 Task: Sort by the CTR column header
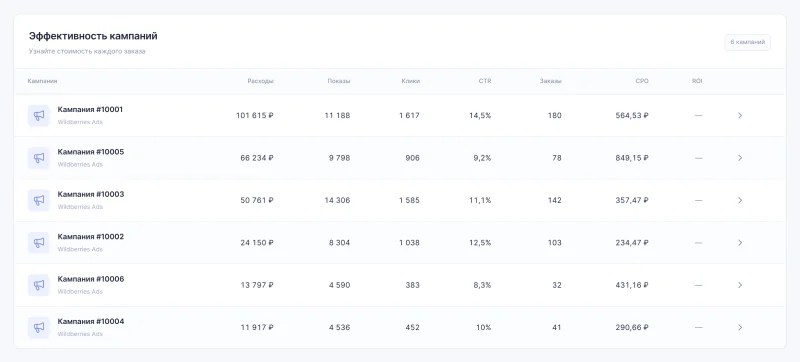click(x=486, y=81)
